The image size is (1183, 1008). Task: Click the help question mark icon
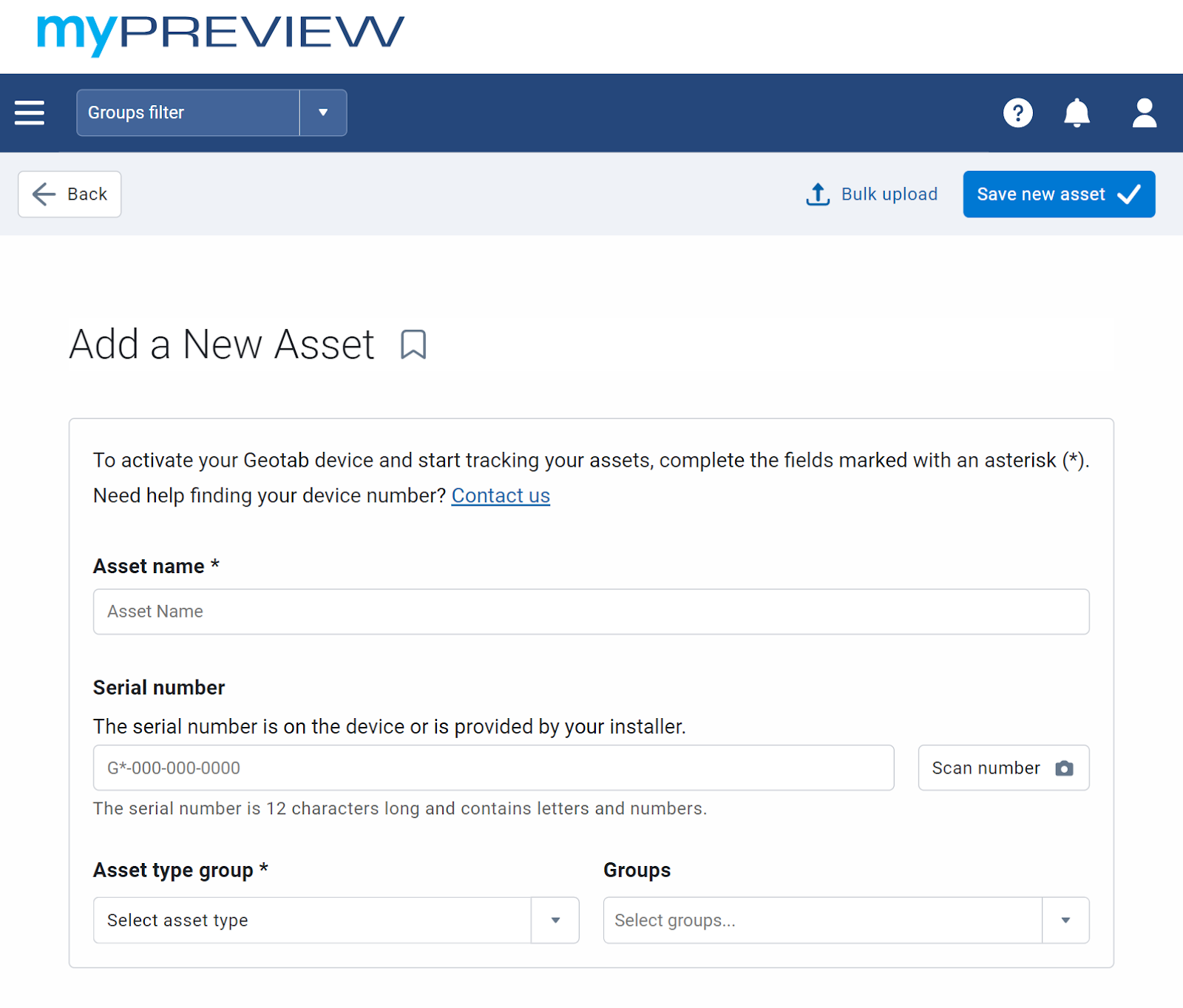[x=1018, y=112]
